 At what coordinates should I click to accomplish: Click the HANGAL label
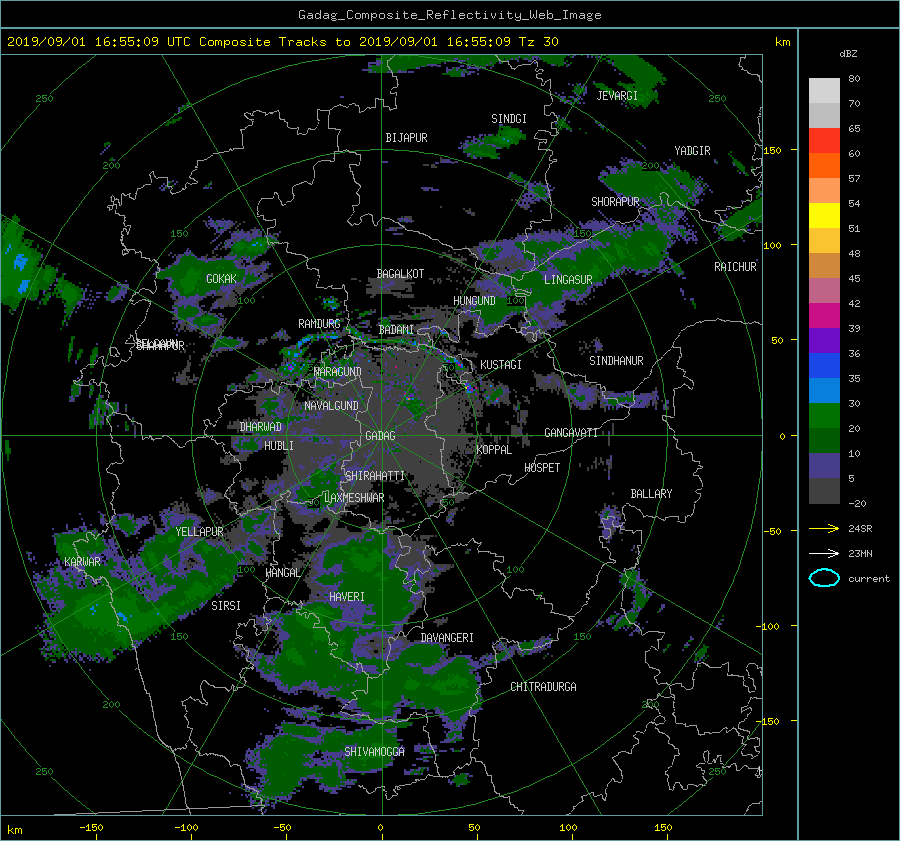click(283, 573)
